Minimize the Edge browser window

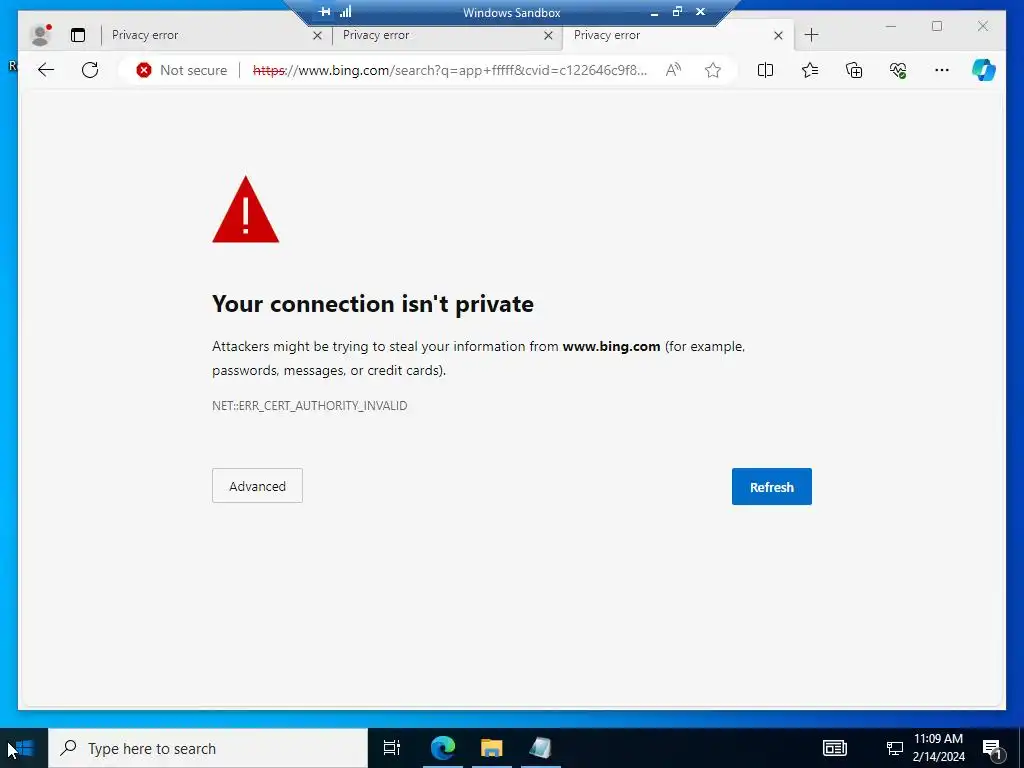[x=891, y=26]
